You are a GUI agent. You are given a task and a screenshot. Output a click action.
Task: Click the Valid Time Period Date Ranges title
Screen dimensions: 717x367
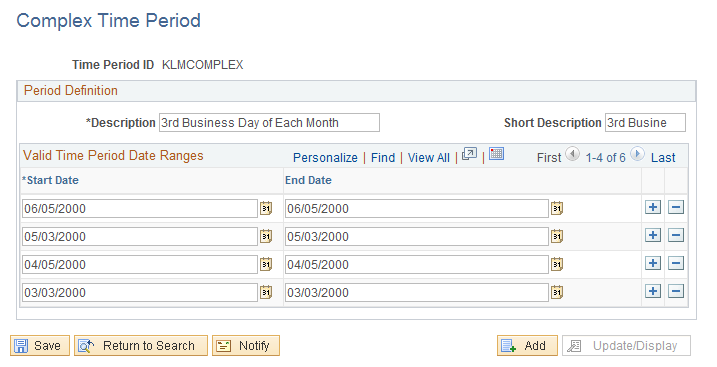(x=113, y=155)
